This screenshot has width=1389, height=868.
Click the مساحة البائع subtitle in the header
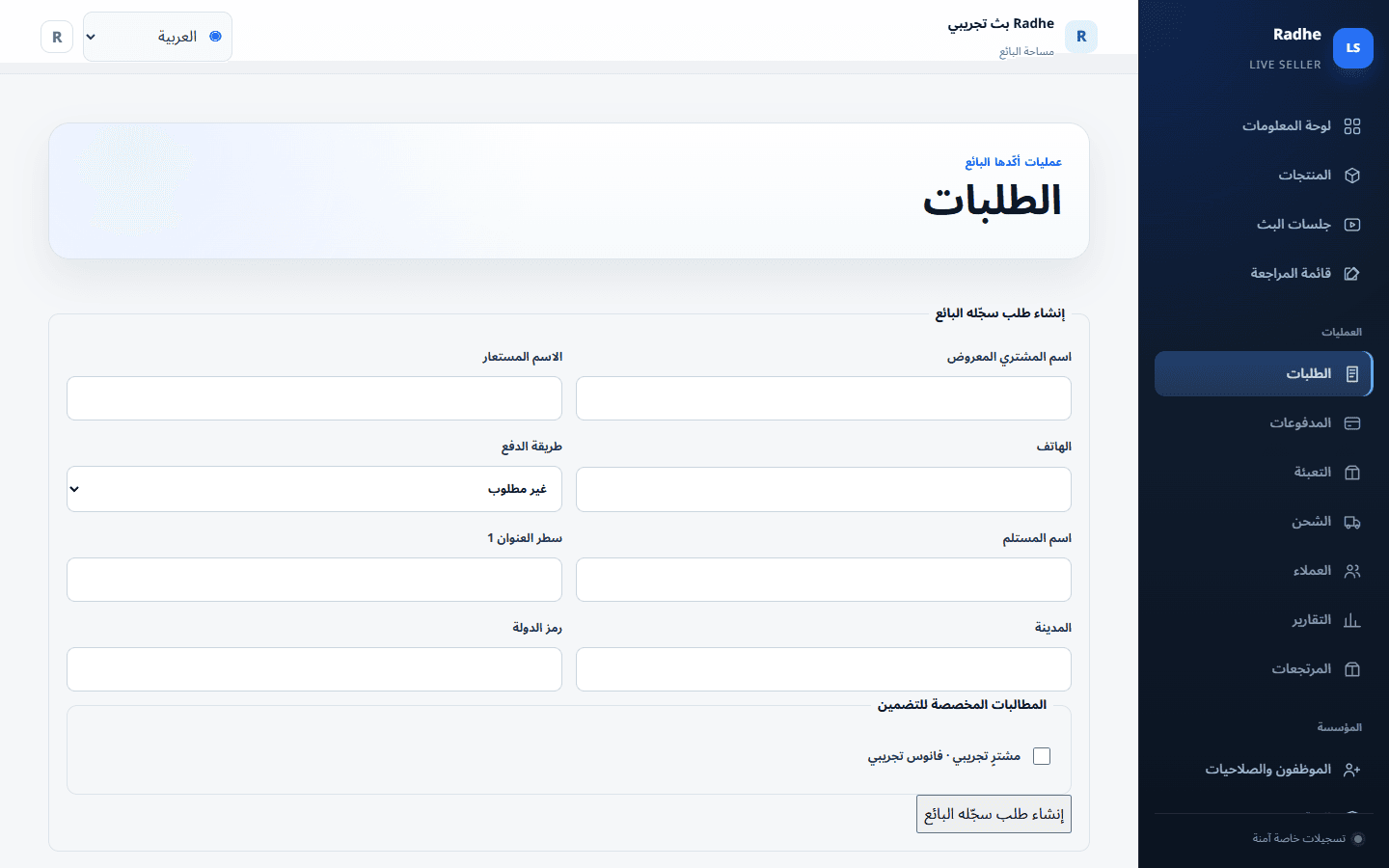(x=1026, y=52)
